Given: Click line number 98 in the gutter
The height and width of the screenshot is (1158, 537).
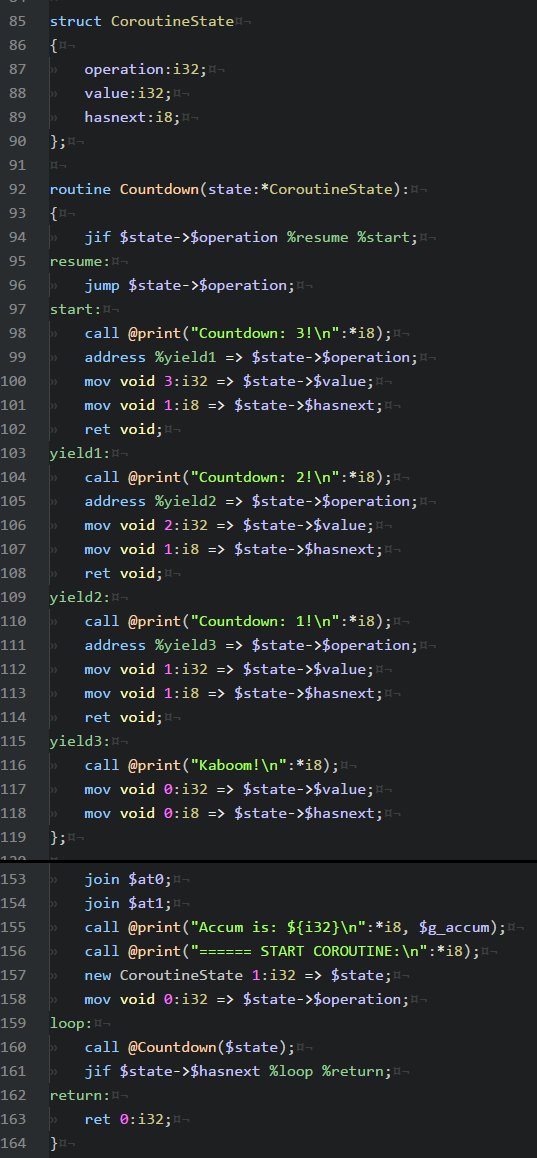Looking at the screenshot, I should click(x=17, y=333).
